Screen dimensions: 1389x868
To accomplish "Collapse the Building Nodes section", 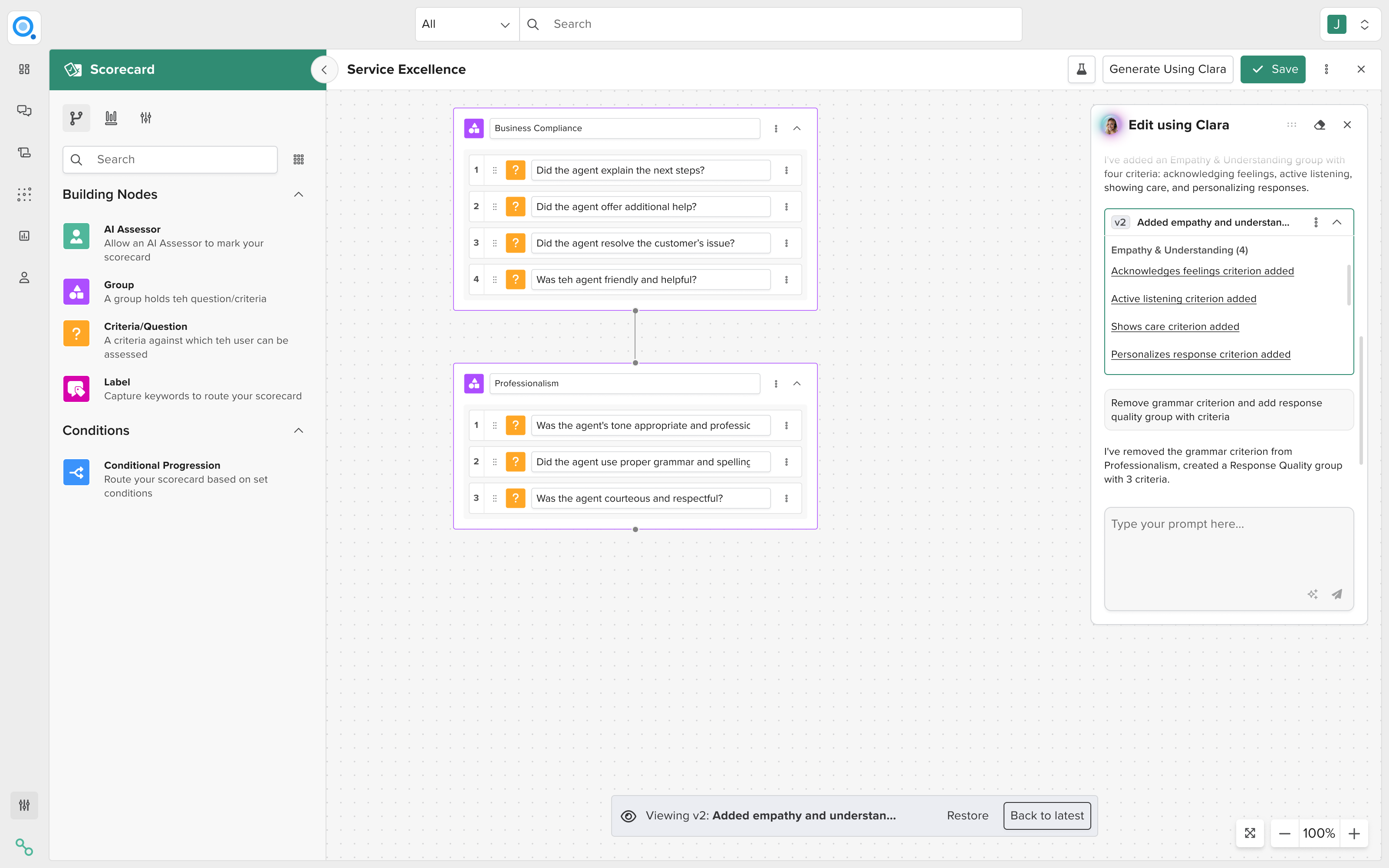I will point(299,194).
